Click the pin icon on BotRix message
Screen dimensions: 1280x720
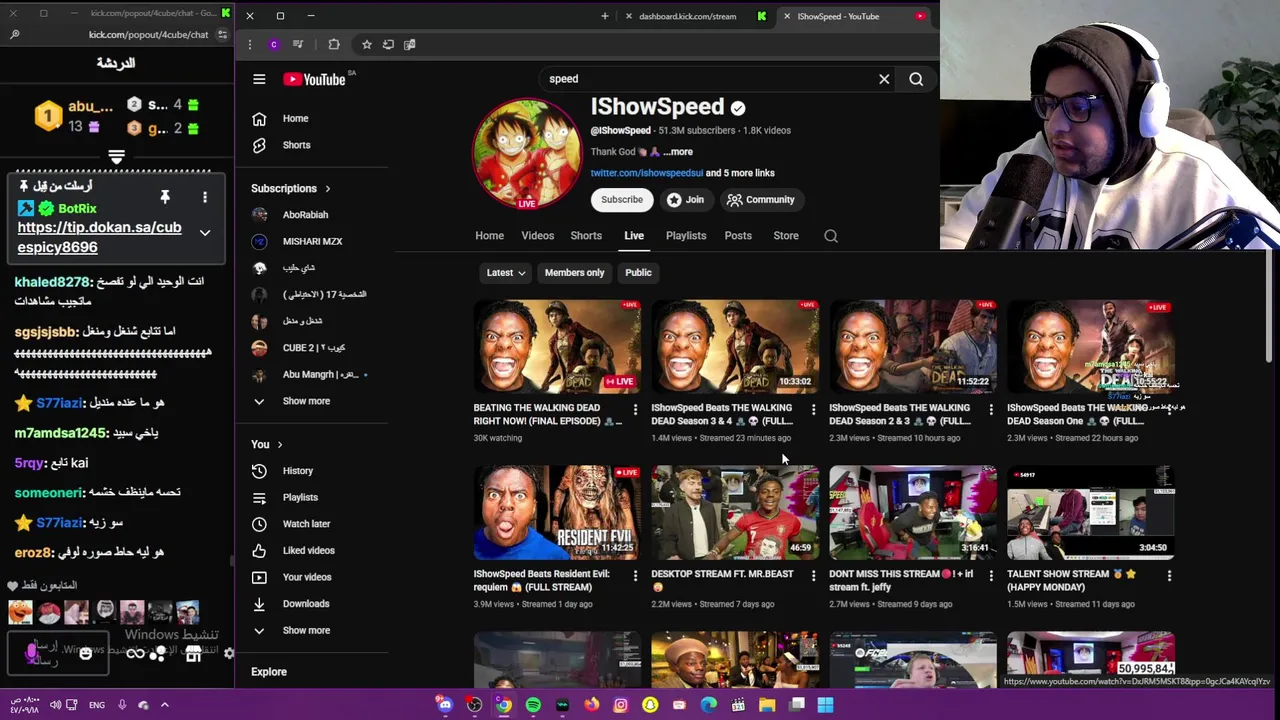point(165,197)
